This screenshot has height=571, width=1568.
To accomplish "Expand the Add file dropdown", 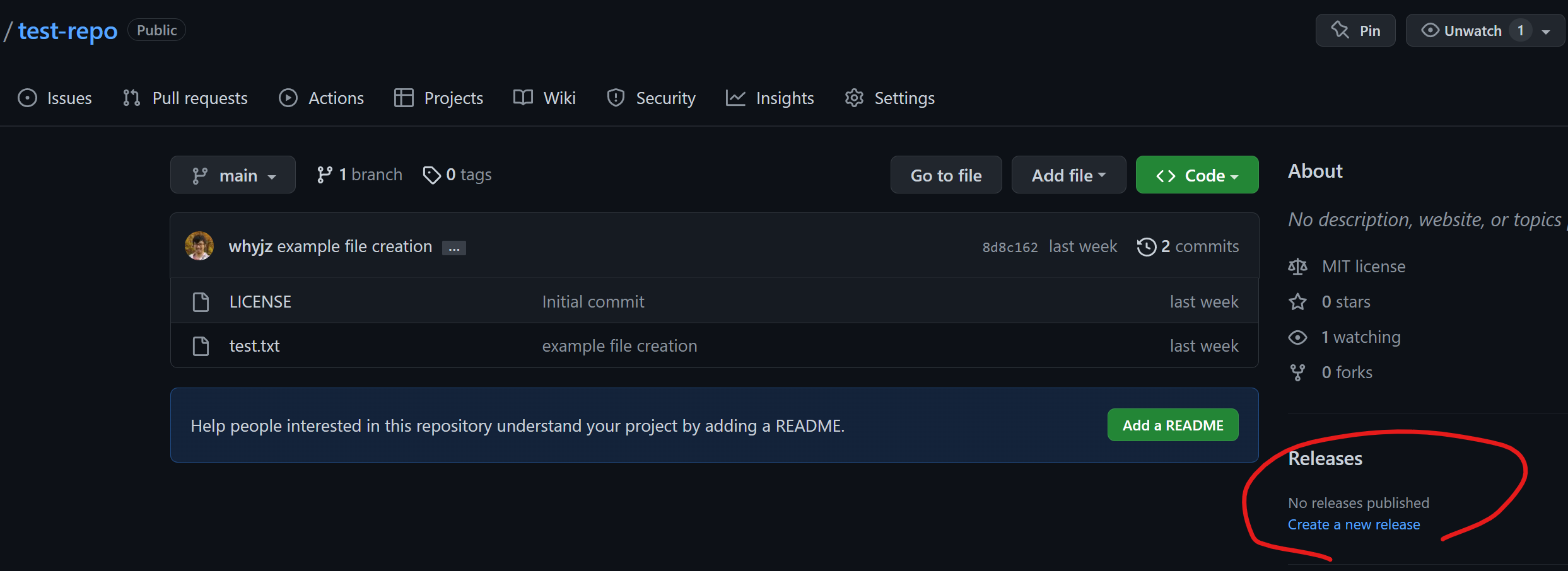I will coord(1068,175).
